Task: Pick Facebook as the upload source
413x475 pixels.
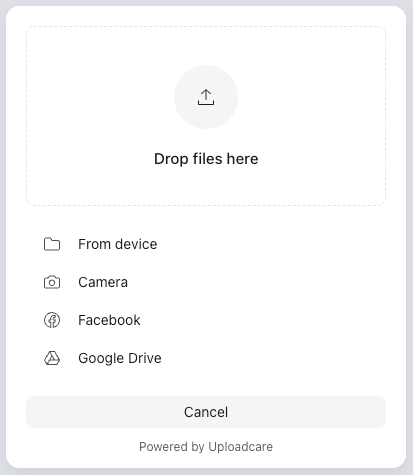Action: click(x=206, y=320)
